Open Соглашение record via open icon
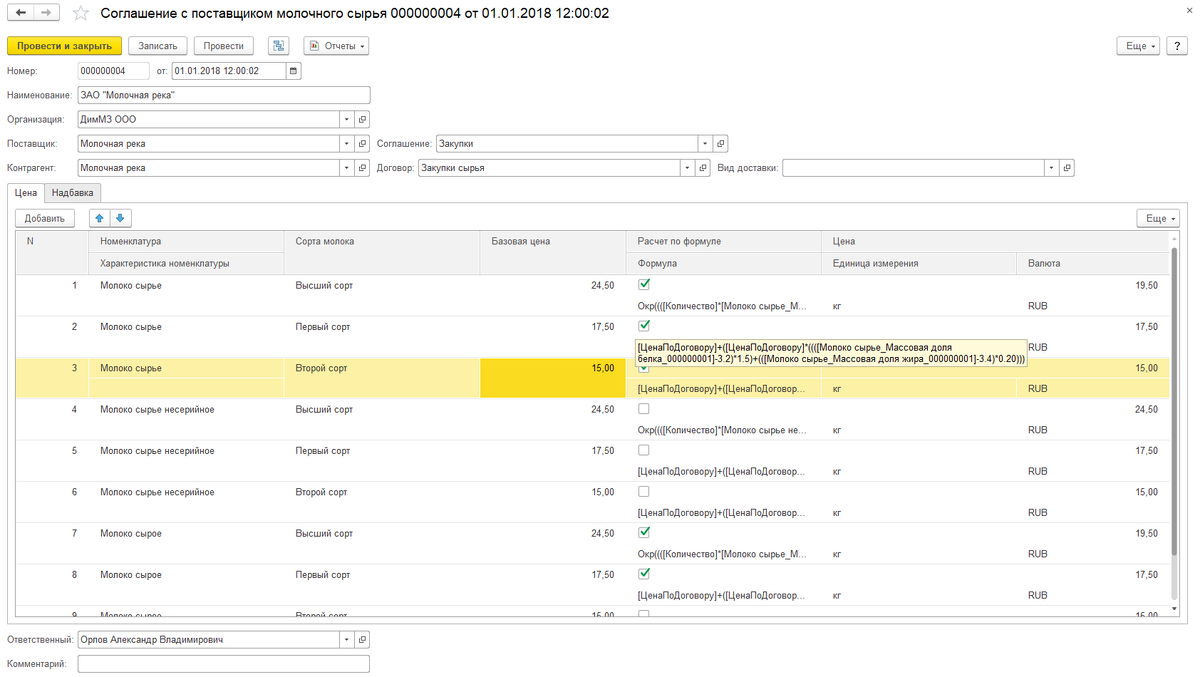Image resolution: width=1200 pixels, height=677 pixels. (x=720, y=143)
